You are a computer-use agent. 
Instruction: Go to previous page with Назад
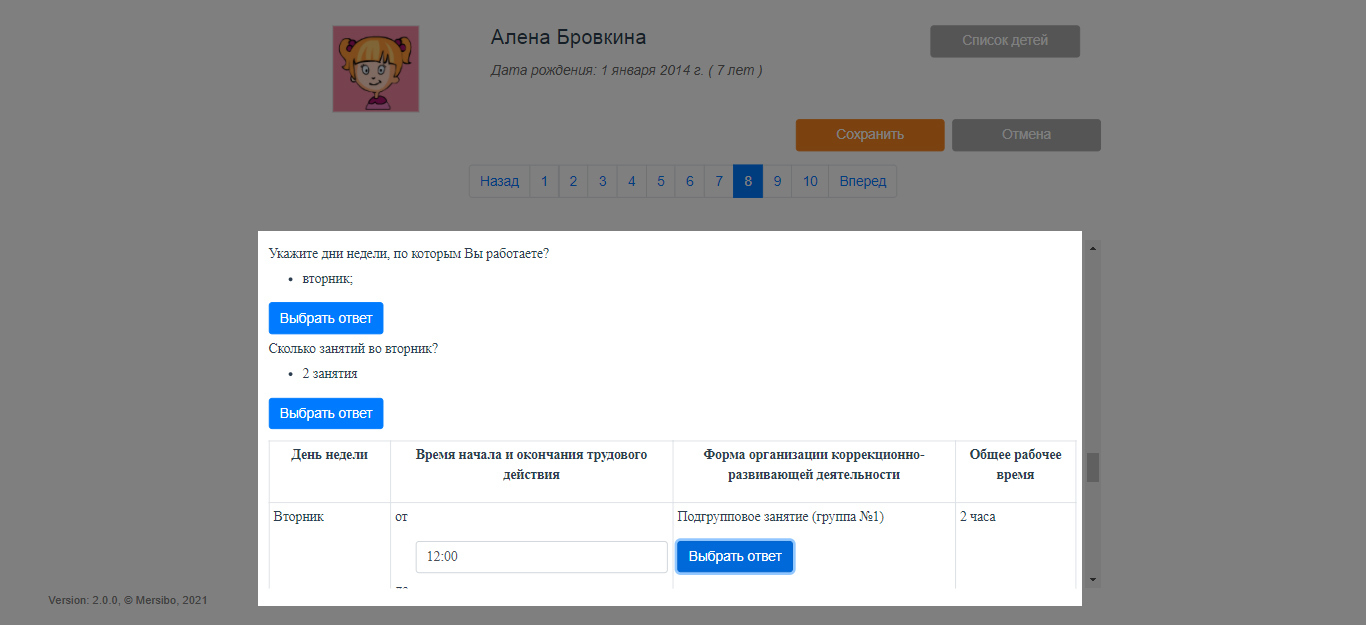point(499,181)
